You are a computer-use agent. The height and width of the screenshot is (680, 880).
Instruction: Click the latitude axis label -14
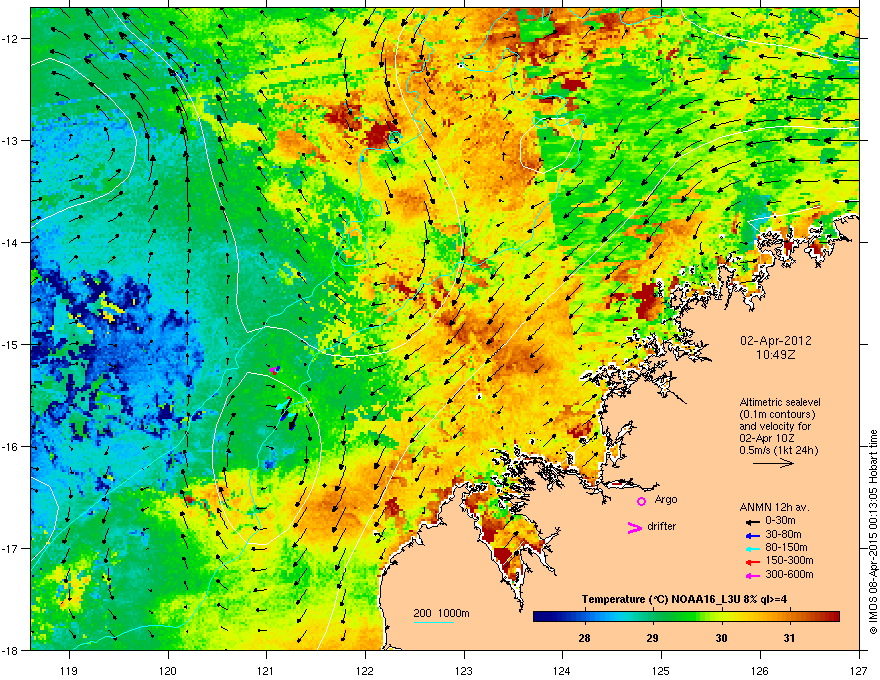(10, 242)
